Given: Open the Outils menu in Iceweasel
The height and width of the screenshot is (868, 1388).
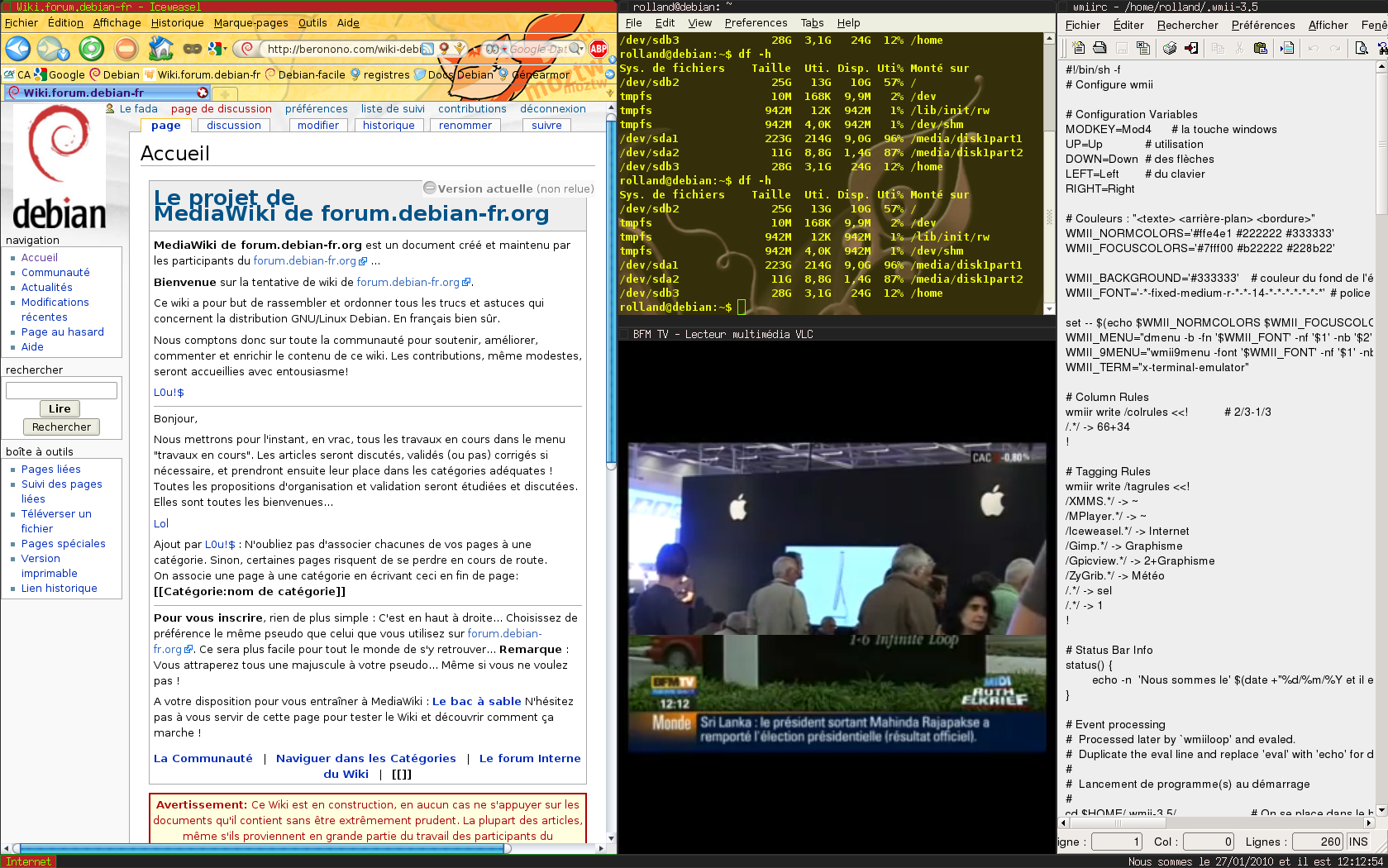Looking at the screenshot, I should point(312,23).
